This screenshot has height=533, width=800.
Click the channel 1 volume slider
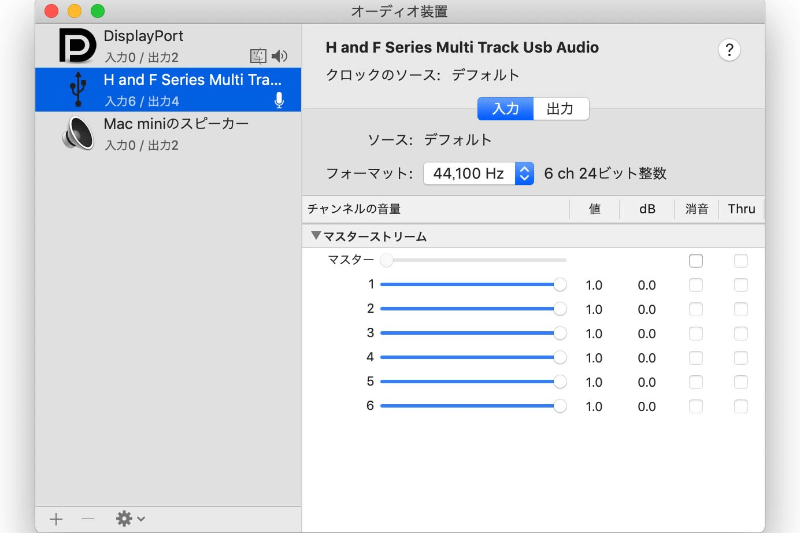pos(473,284)
